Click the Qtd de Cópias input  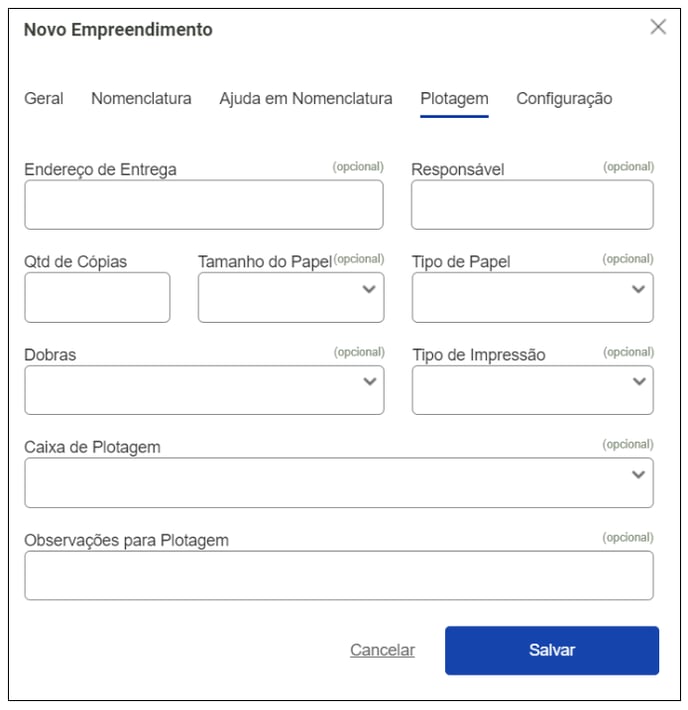pos(97,298)
